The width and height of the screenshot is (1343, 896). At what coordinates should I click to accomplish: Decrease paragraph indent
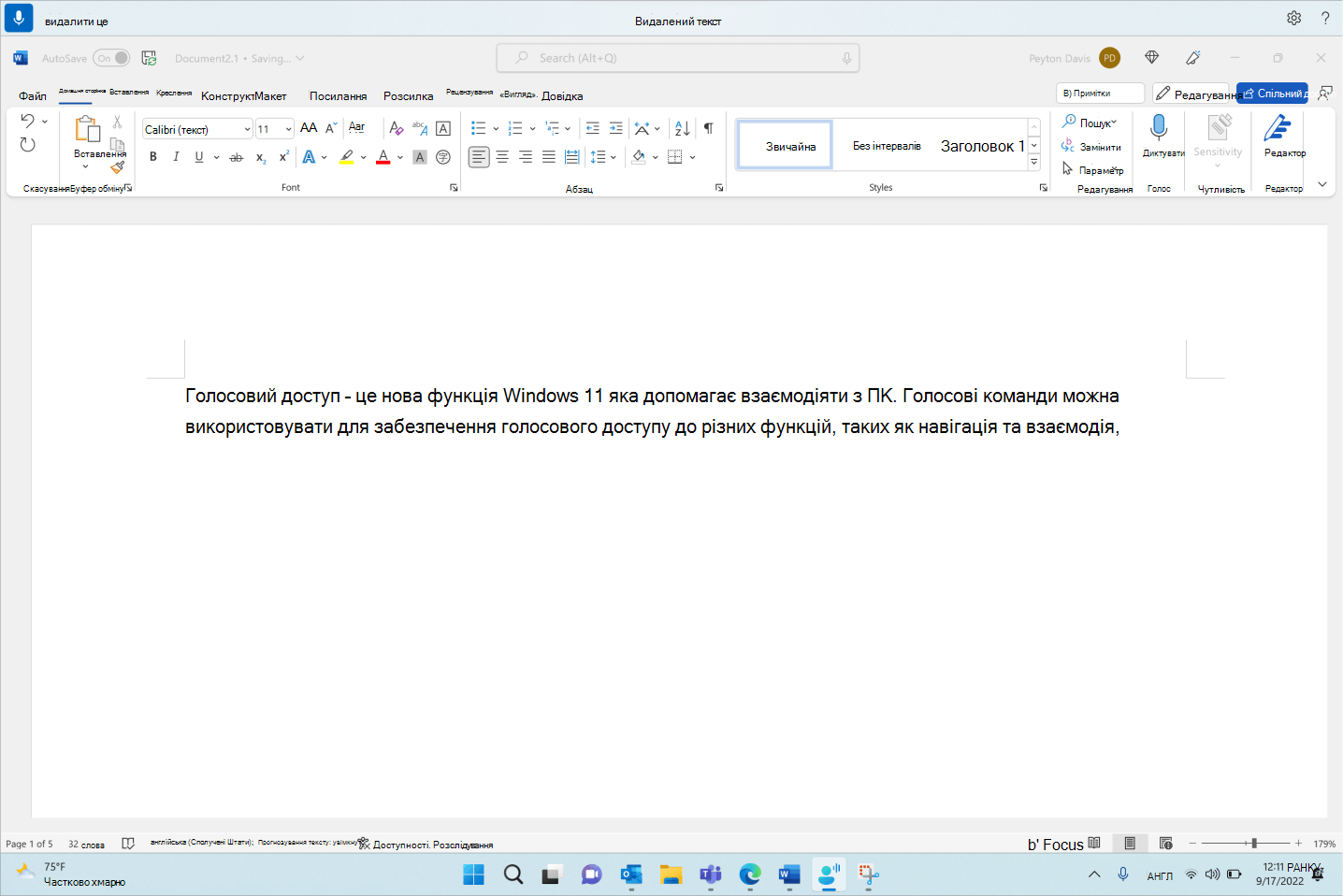[592, 128]
